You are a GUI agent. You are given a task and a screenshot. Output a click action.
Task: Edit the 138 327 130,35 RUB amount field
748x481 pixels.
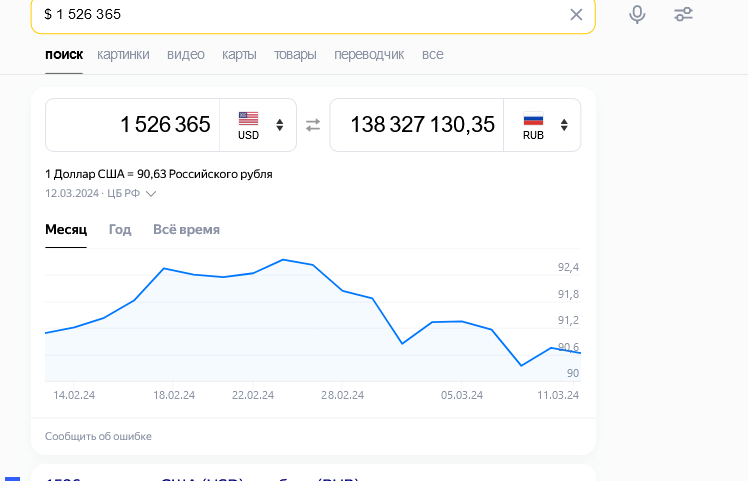(x=417, y=125)
